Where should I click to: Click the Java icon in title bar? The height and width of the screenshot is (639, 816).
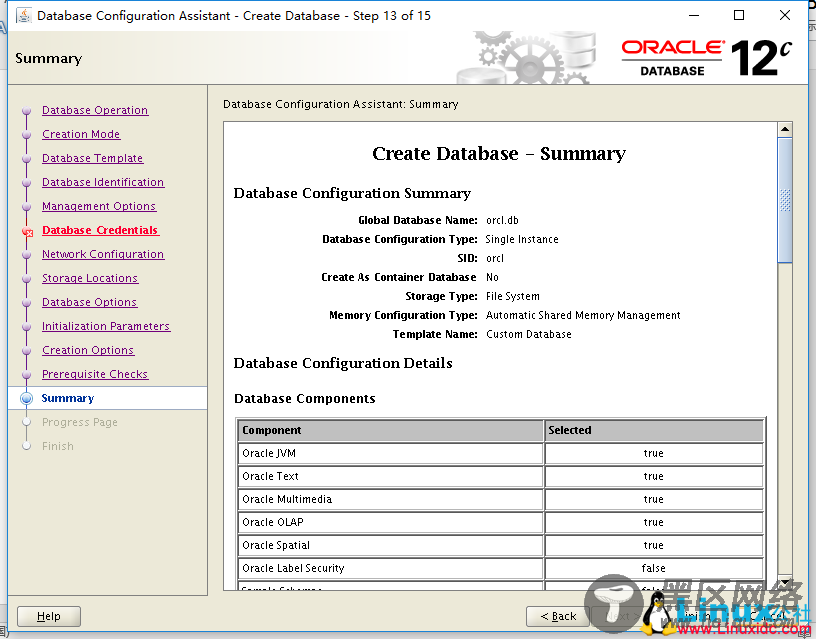[24, 16]
